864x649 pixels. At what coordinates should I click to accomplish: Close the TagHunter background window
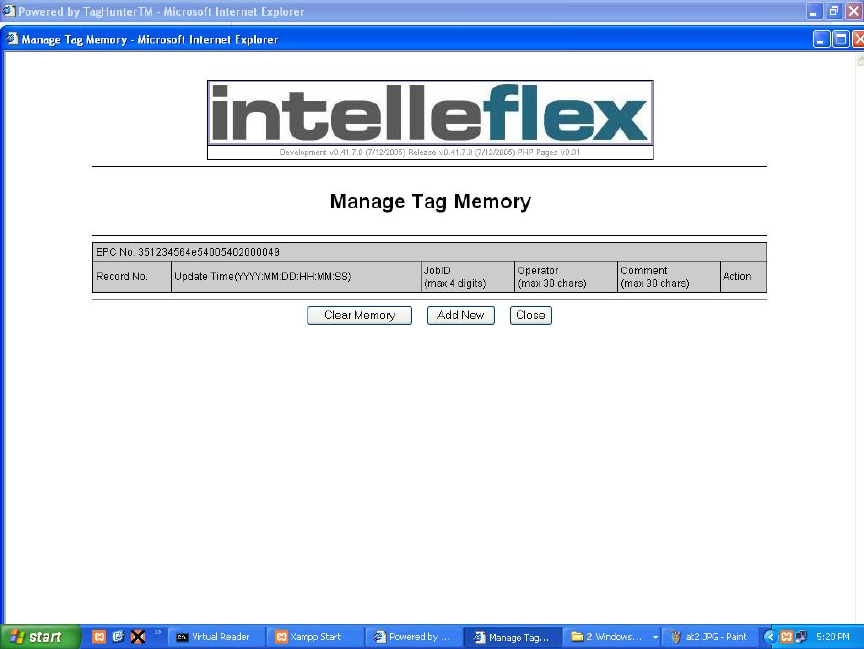click(x=853, y=10)
